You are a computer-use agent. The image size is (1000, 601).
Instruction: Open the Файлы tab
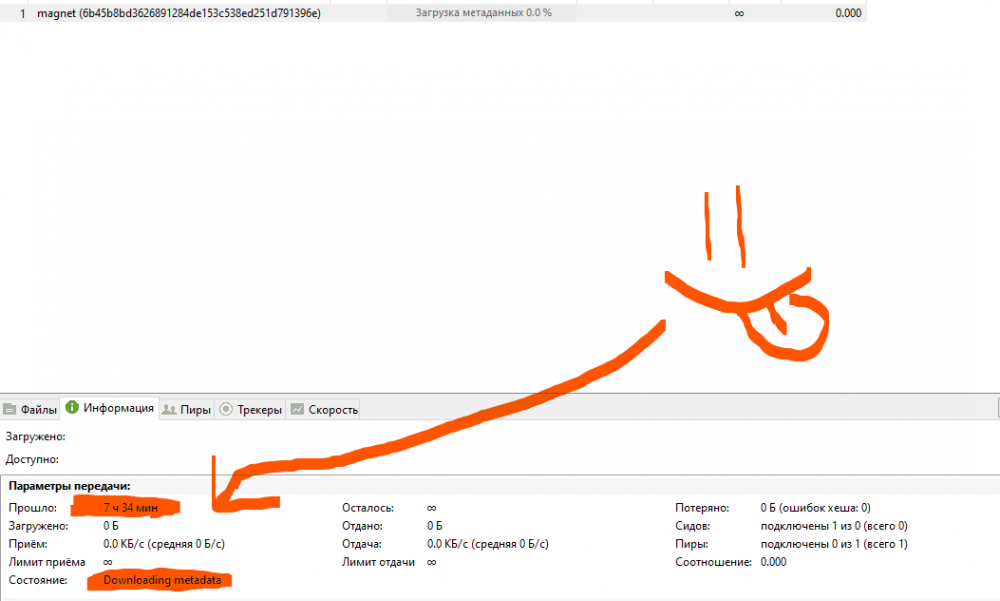pyautogui.click(x=30, y=410)
